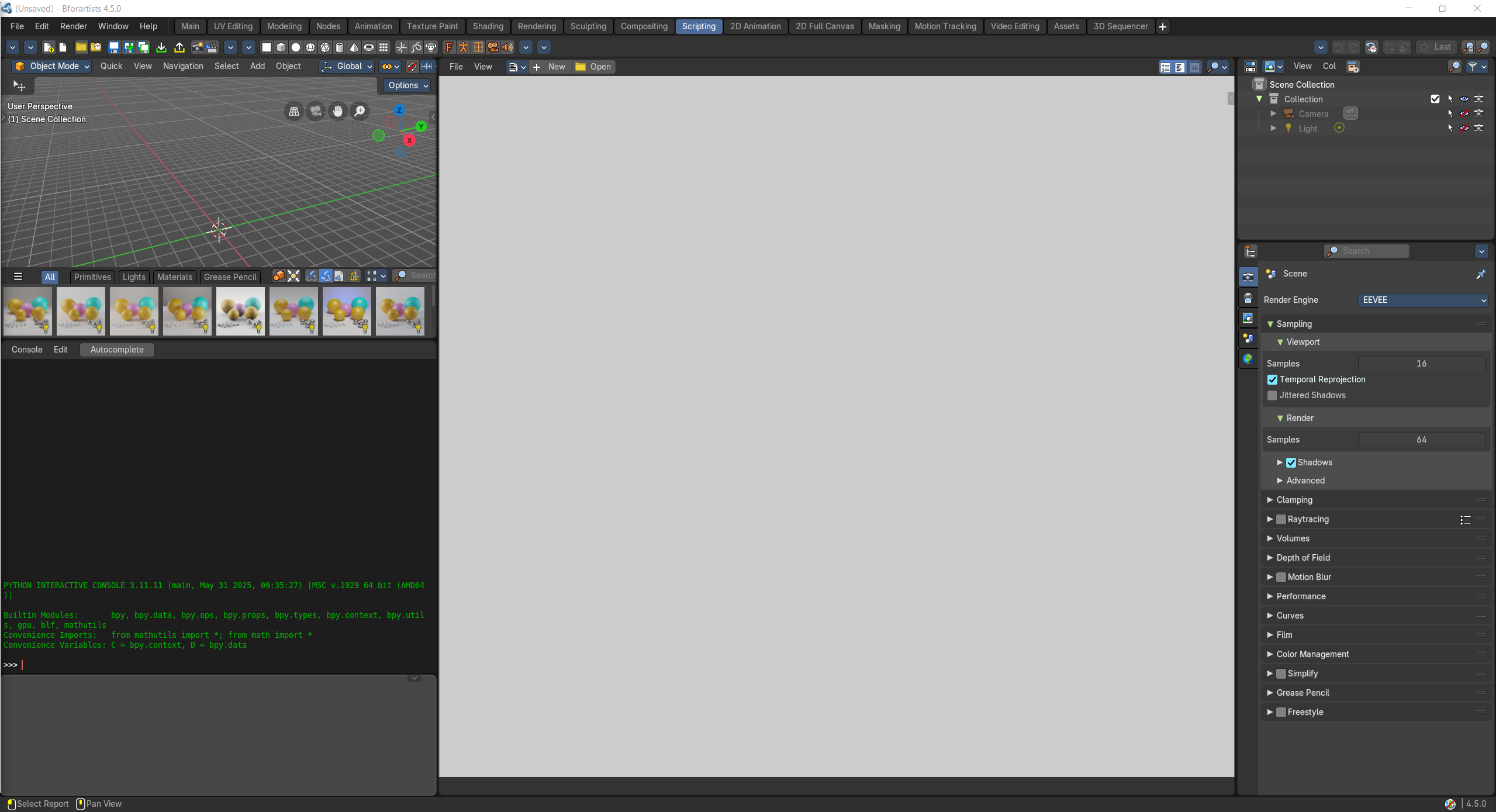Toggle camera view icon in viewport
This screenshot has width=1496, height=812.
[316, 111]
